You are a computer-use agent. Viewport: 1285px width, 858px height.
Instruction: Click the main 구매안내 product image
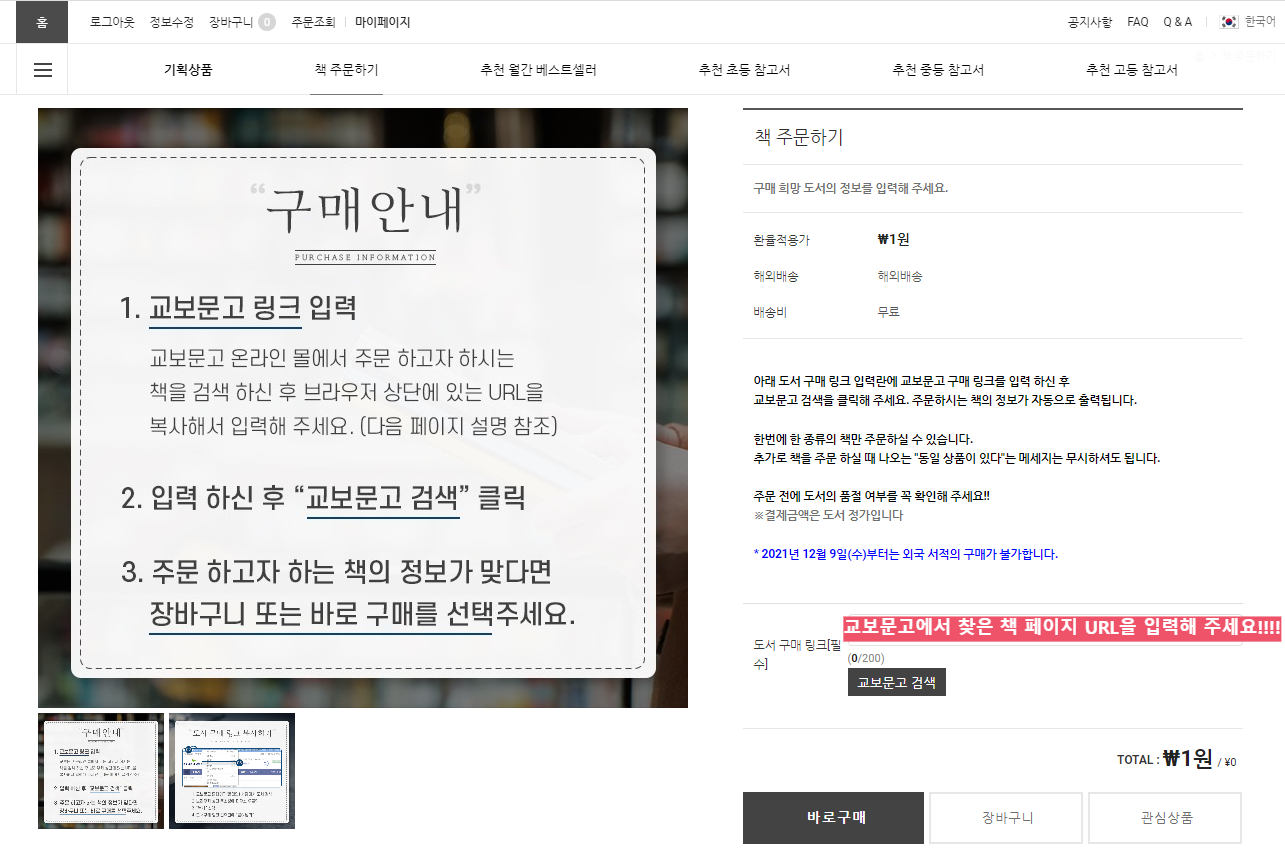click(x=363, y=408)
